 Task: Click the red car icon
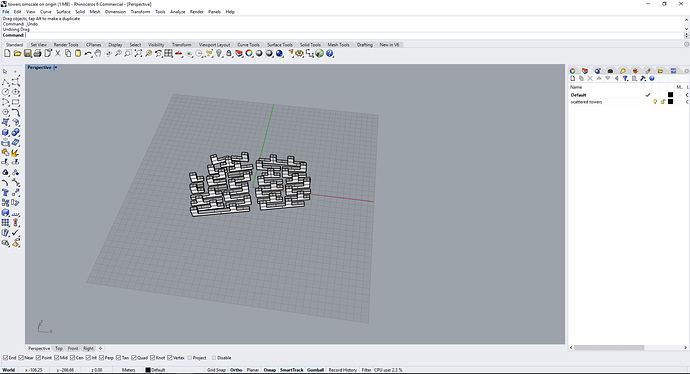coord(178,53)
